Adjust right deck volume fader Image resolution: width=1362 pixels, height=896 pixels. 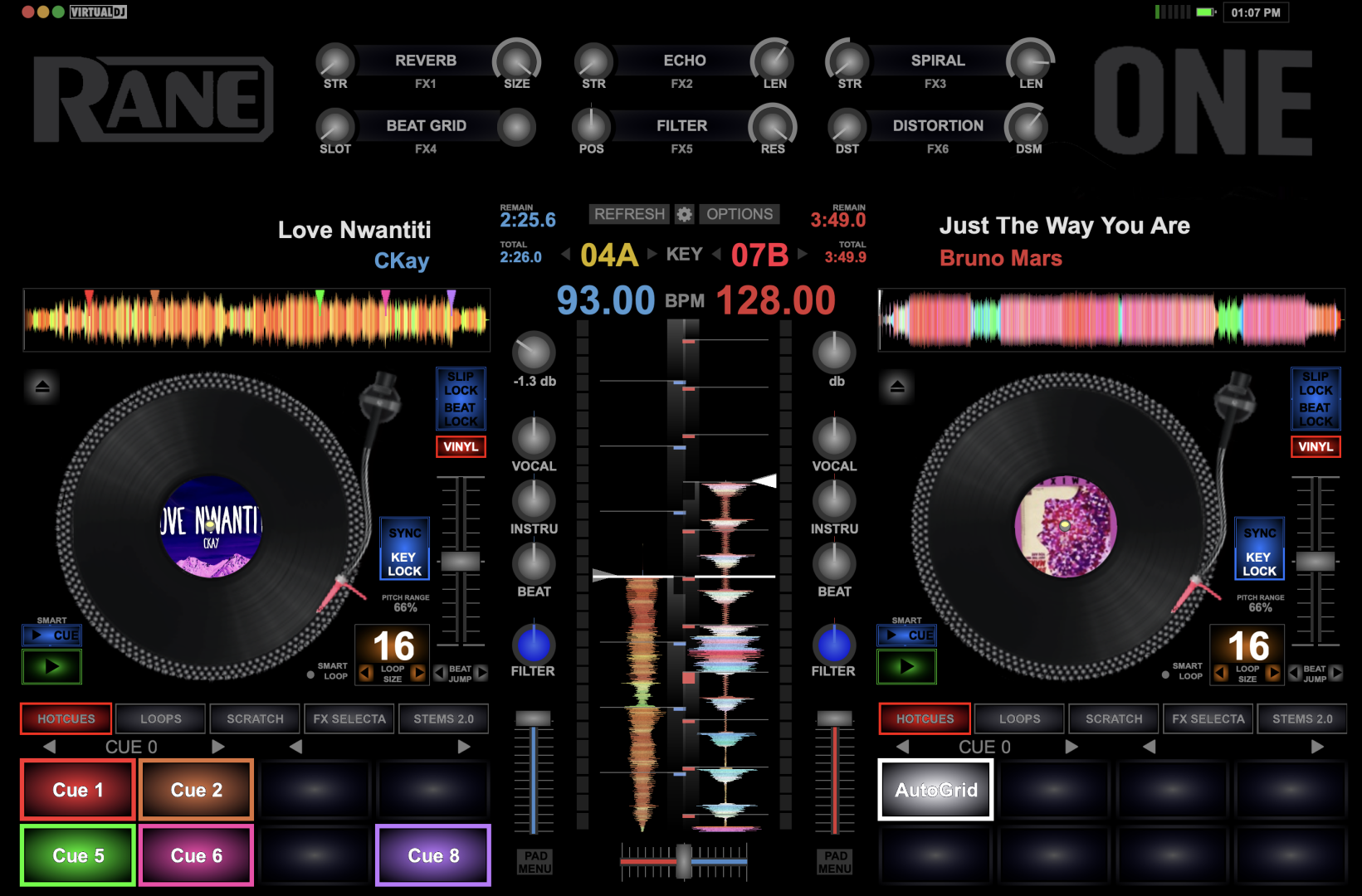pos(834,718)
